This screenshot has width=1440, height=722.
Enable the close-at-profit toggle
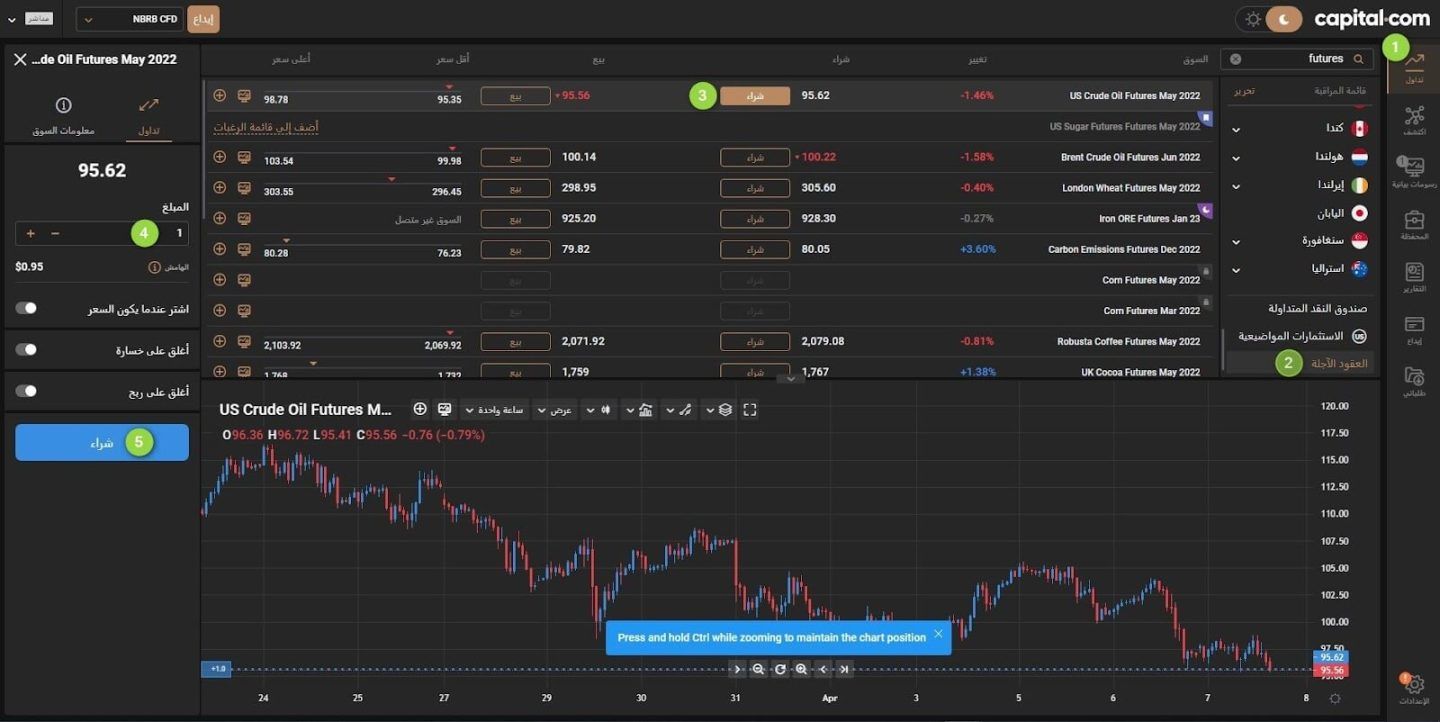click(x=26, y=391)
